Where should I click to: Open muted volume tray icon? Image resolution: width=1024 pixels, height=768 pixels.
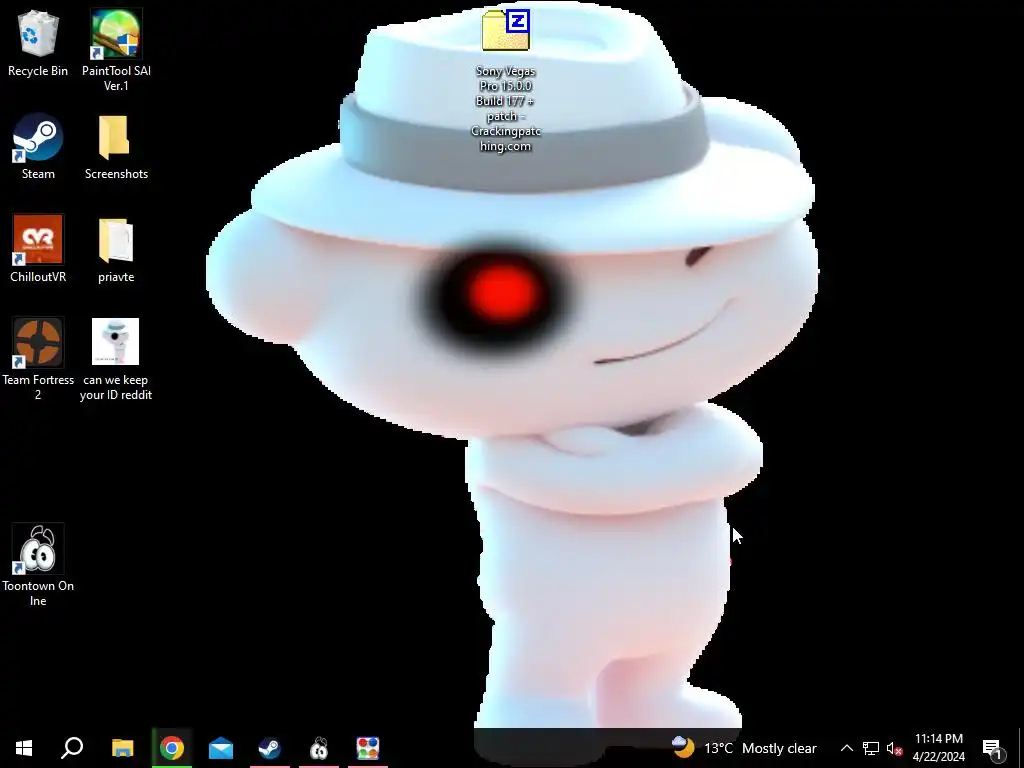tap(894, 748)
